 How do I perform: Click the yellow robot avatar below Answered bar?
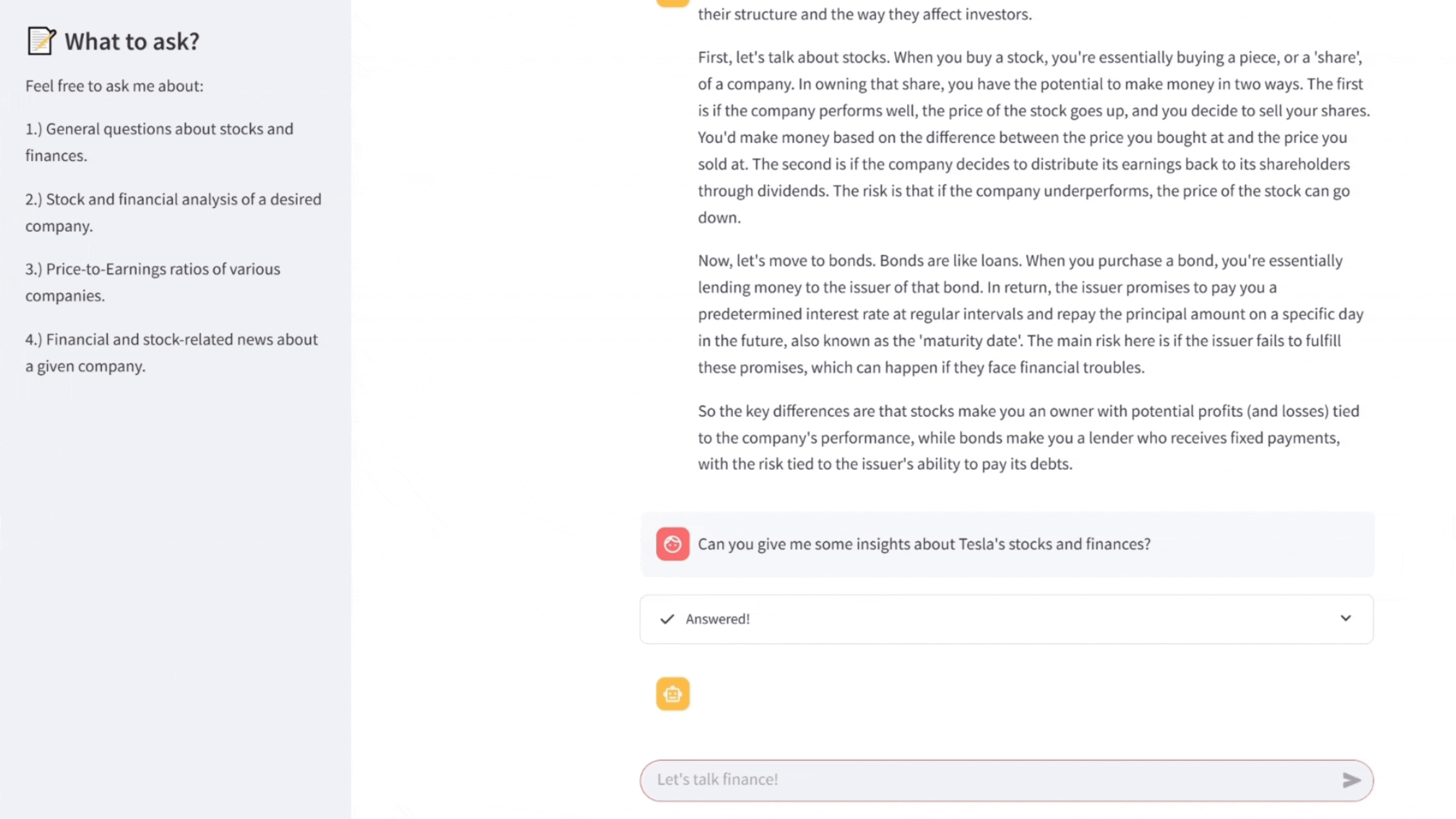(x=672, y=693)
